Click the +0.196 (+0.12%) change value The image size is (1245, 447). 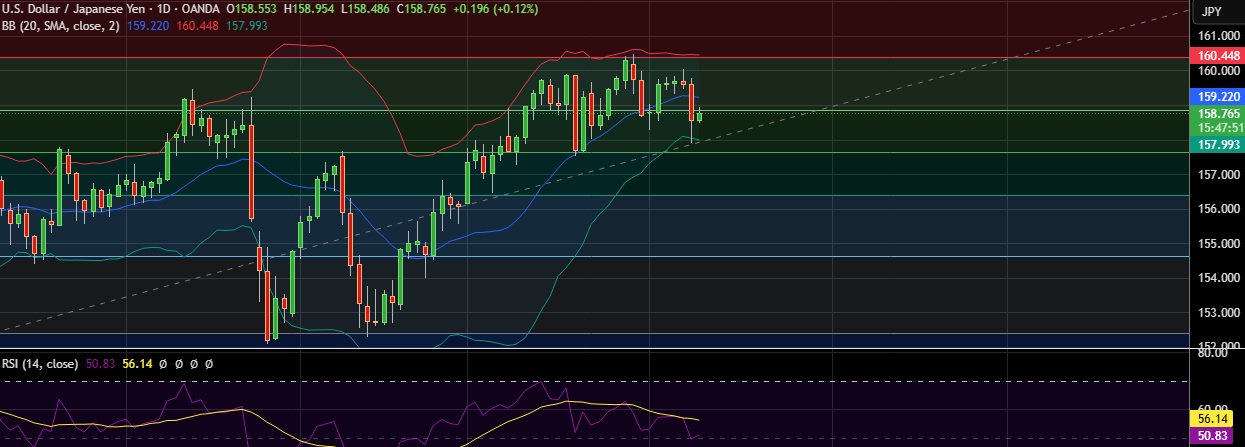pyautogui.click(x=496, y=8)
